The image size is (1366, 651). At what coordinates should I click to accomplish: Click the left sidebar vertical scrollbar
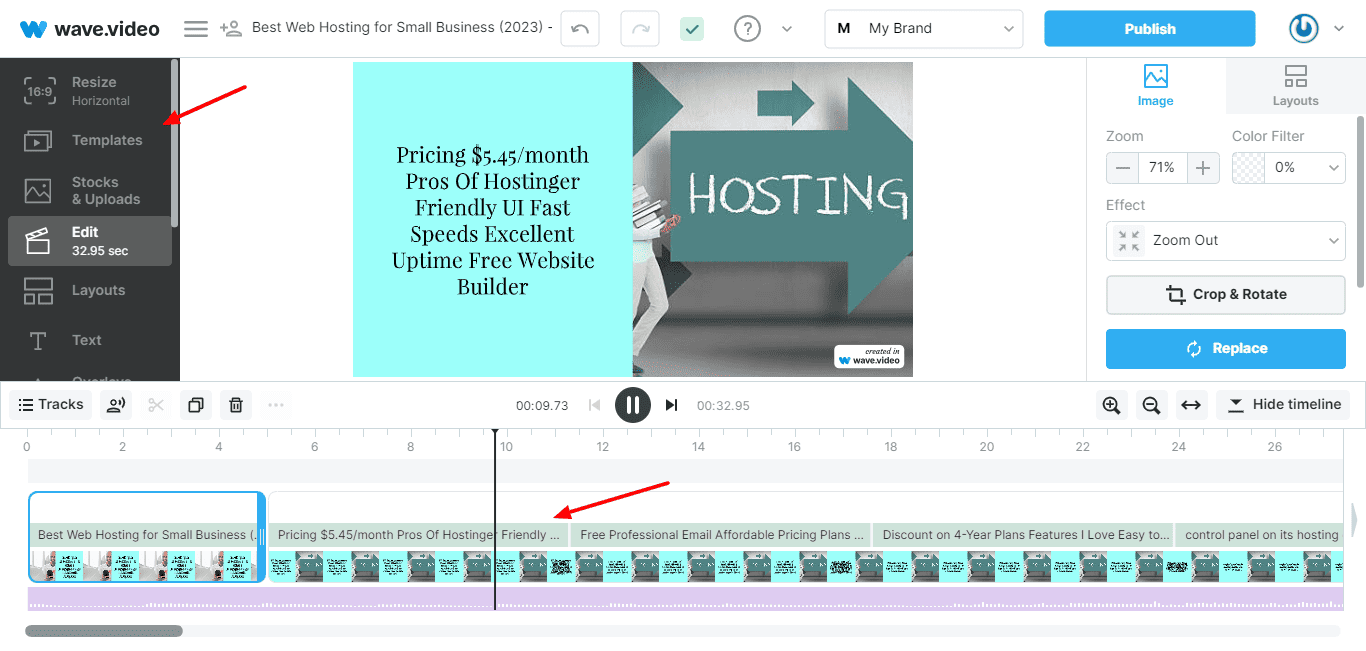point(175,142)
